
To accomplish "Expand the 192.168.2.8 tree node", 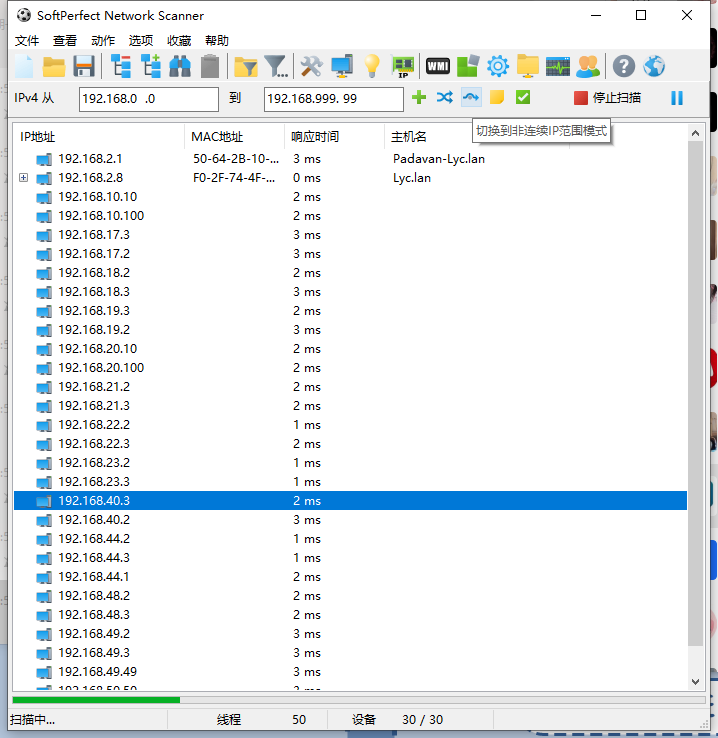I will [x=24, y=177].
